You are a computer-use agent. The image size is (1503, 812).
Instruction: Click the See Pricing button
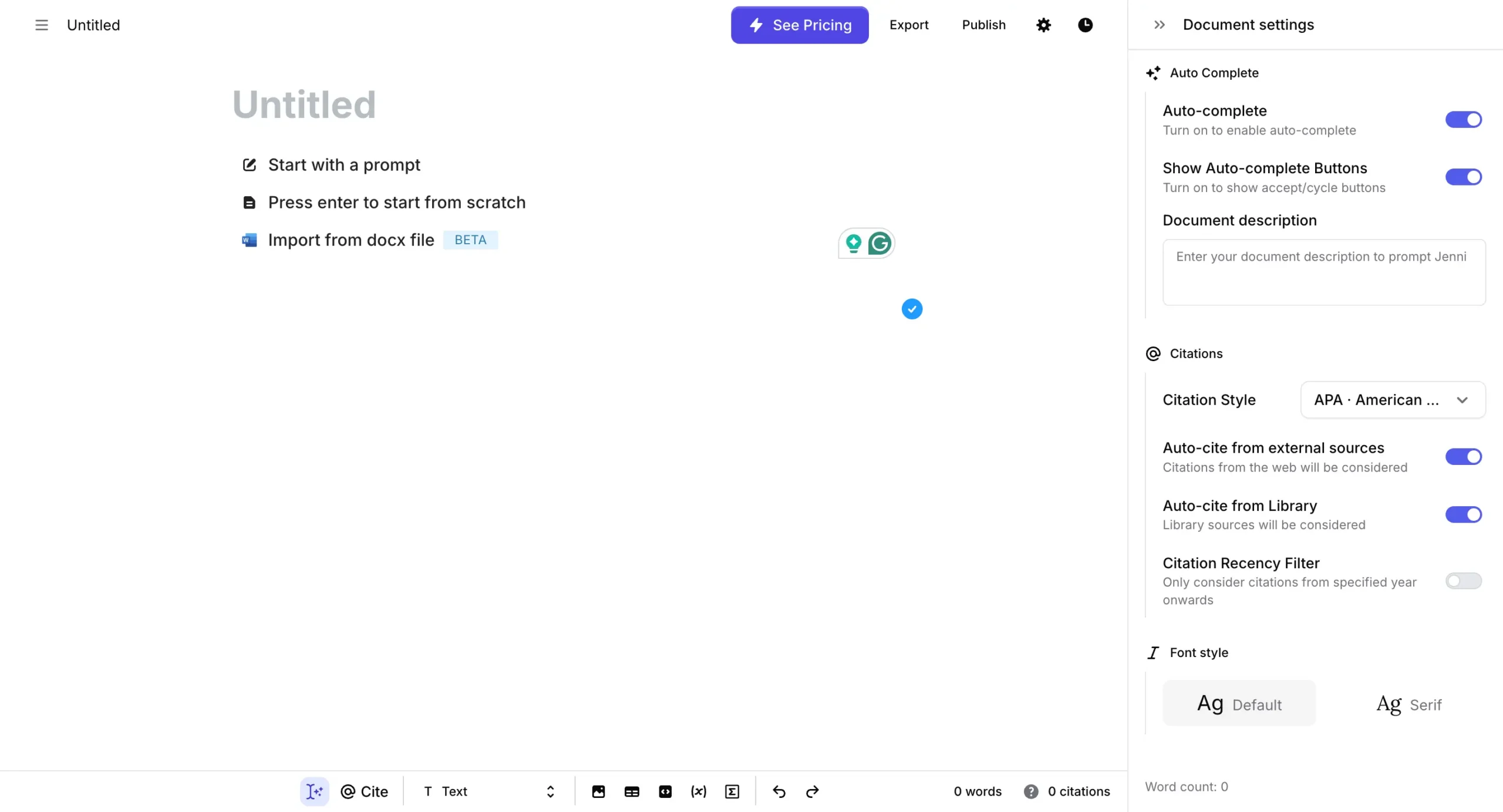coord(800,25)
